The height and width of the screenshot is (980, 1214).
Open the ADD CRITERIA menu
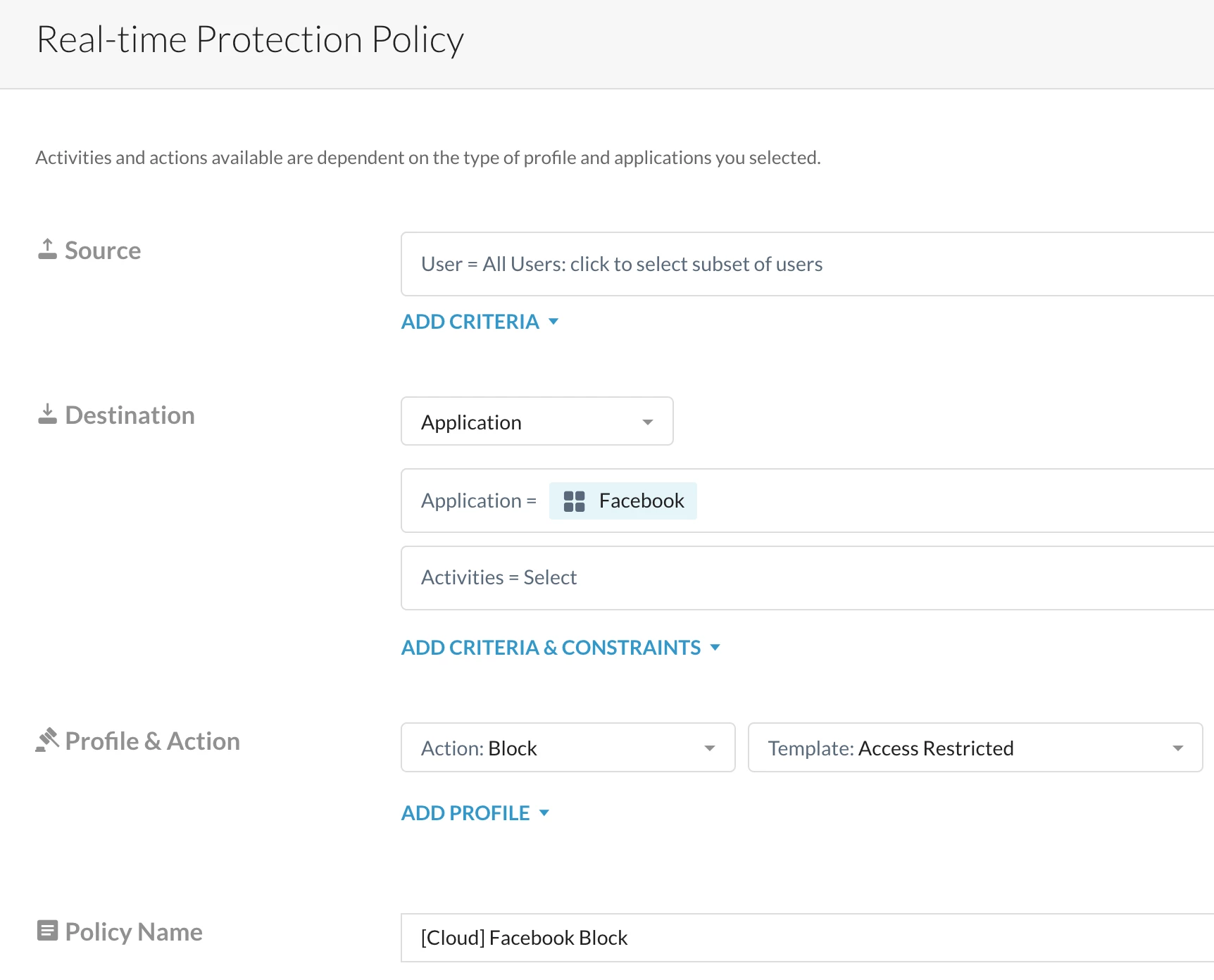pos(470,322)
